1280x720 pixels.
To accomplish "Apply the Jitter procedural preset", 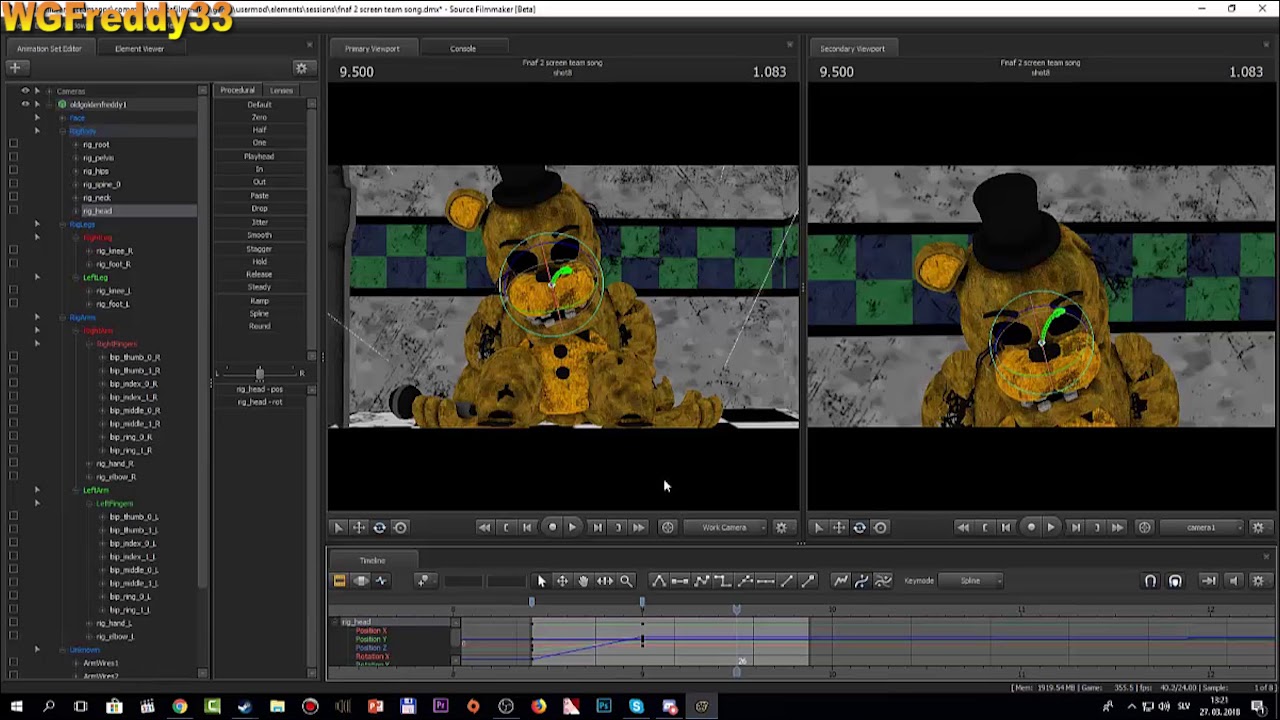I will (259, 222).
